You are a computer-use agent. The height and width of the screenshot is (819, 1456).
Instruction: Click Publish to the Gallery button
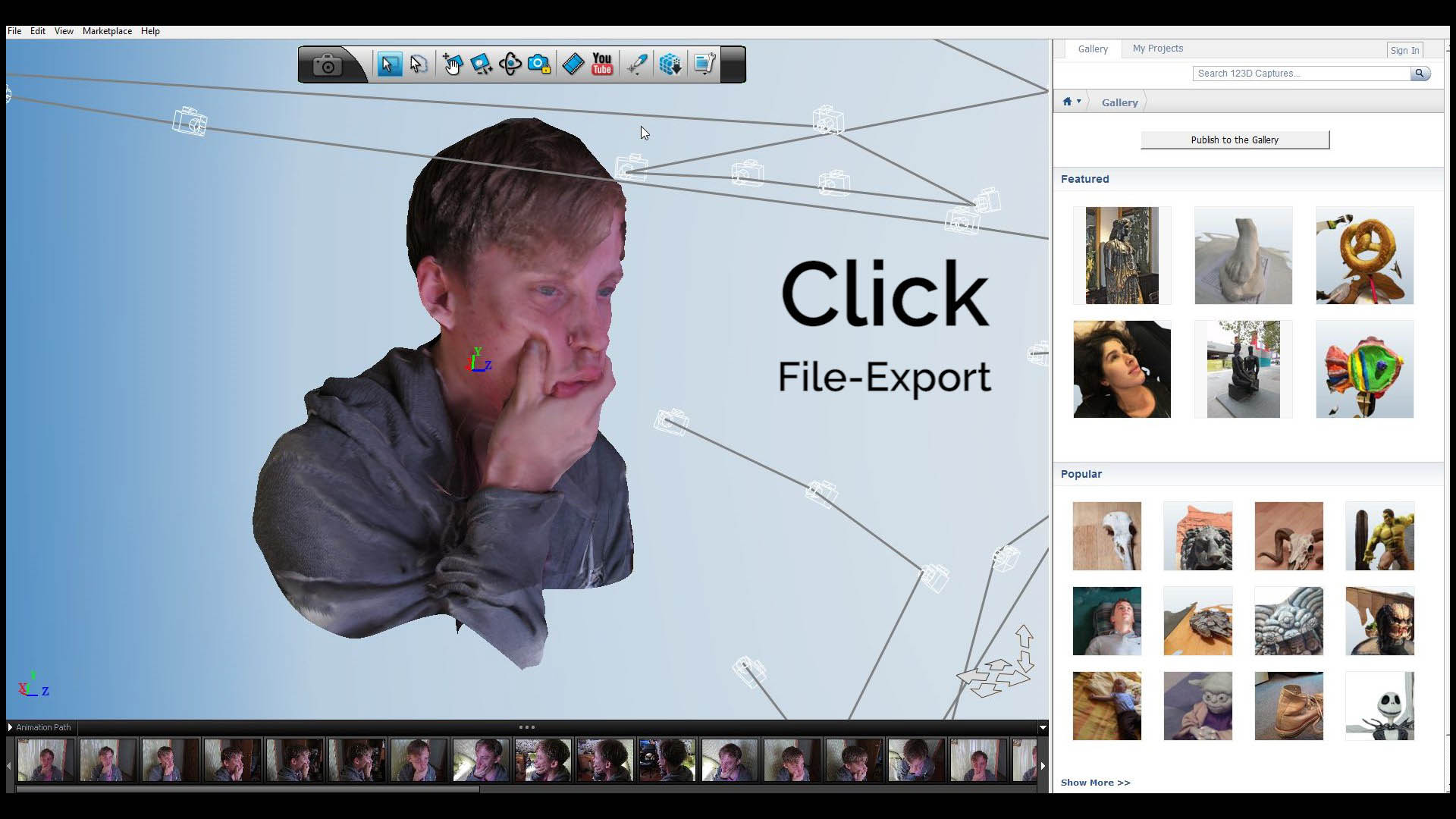click(1235, 140)
